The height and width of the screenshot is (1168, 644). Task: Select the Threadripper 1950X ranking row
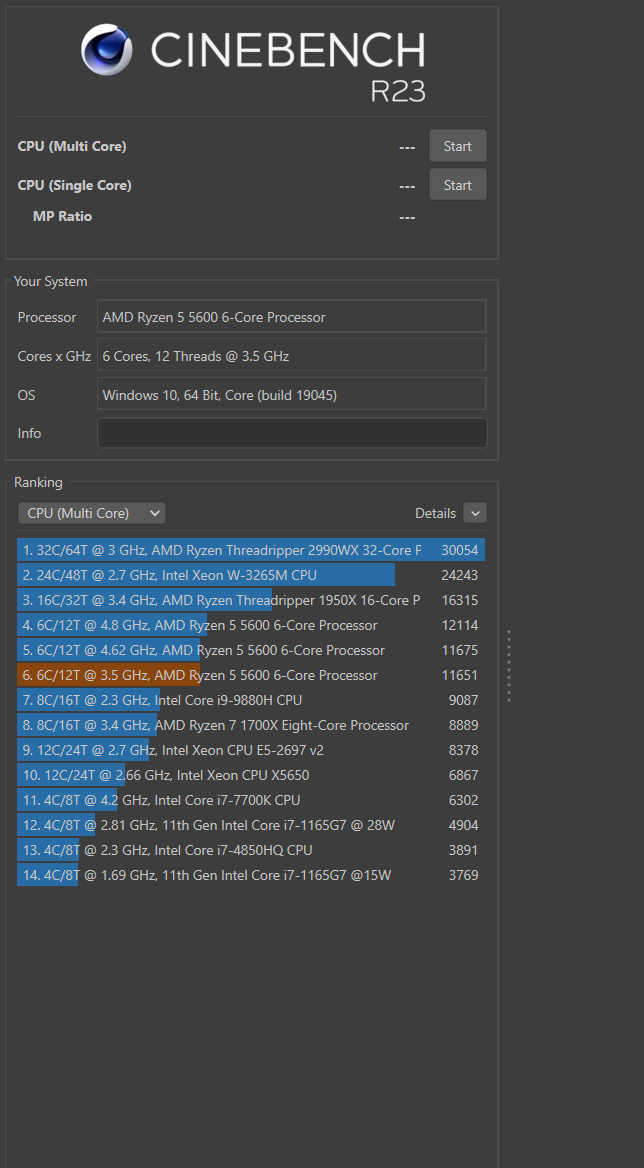pos(251,600)
